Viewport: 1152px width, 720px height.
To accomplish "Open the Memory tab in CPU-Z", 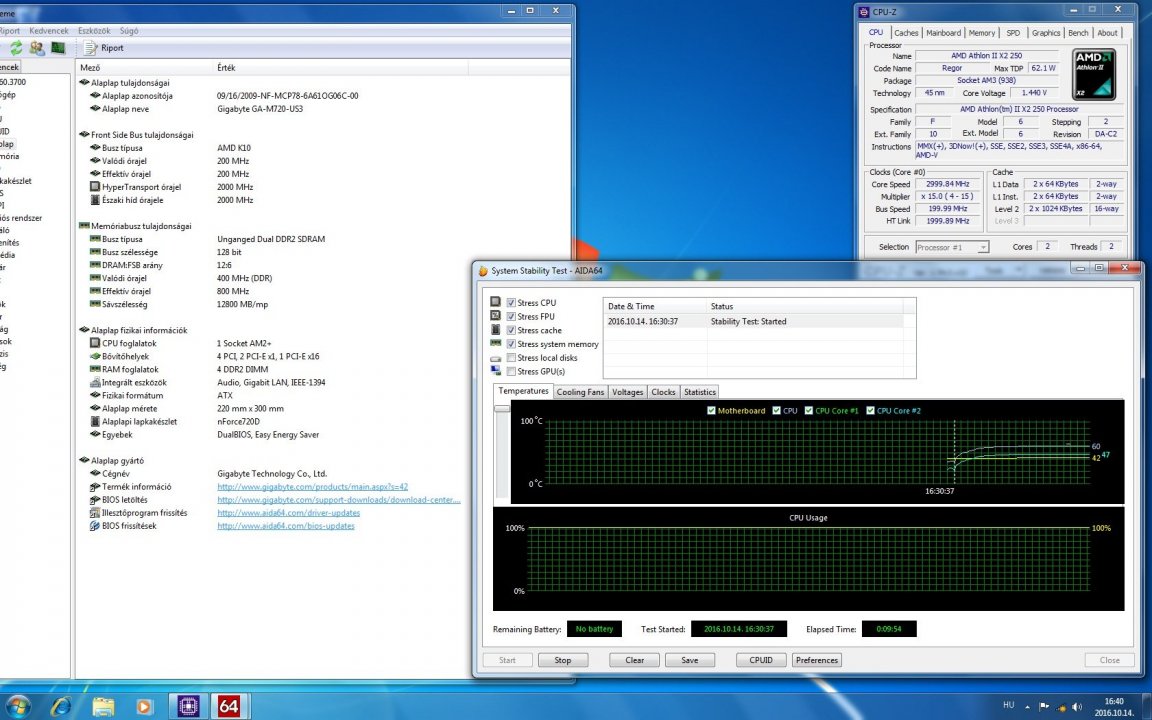I will (982, 33).
